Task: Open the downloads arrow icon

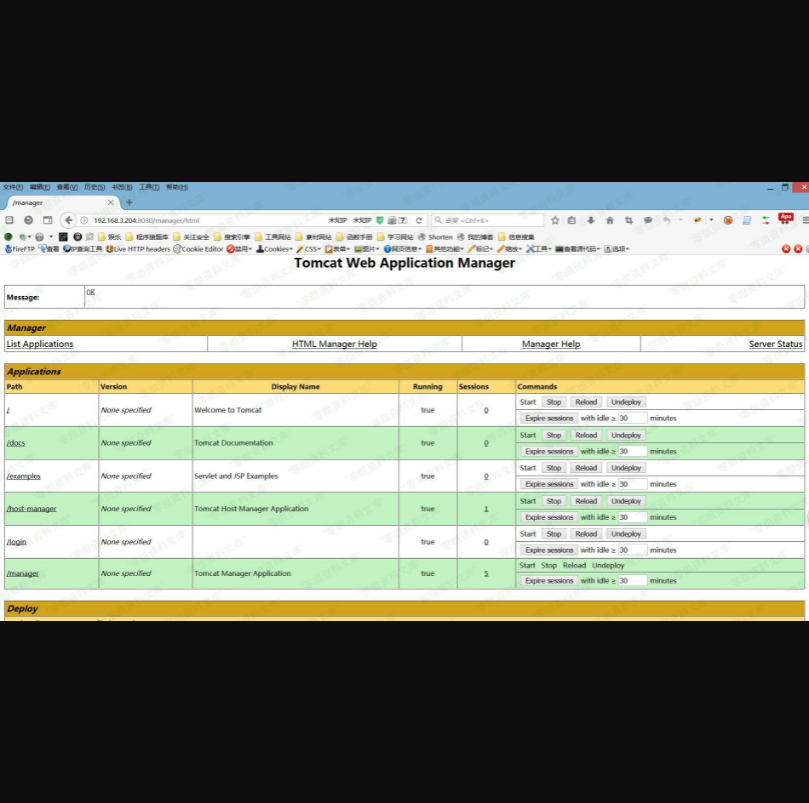Action: pyautogui.click(x=591, y=220)
